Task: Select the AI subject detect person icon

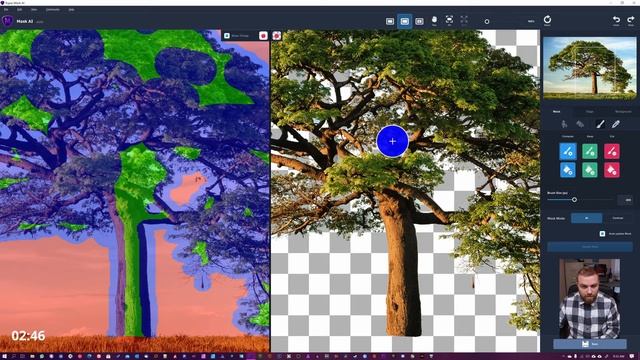Action: [564, 124]
